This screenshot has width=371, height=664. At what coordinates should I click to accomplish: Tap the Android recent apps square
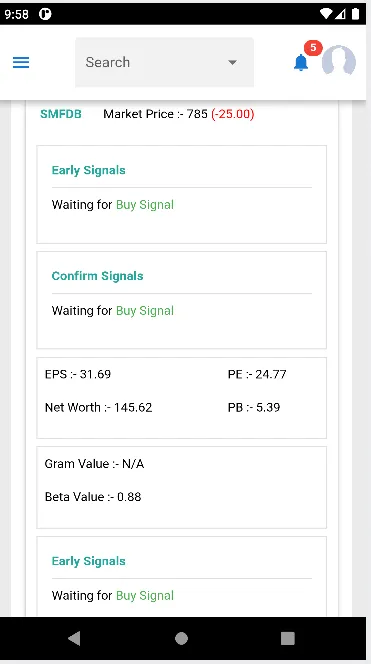click(288, 638)
